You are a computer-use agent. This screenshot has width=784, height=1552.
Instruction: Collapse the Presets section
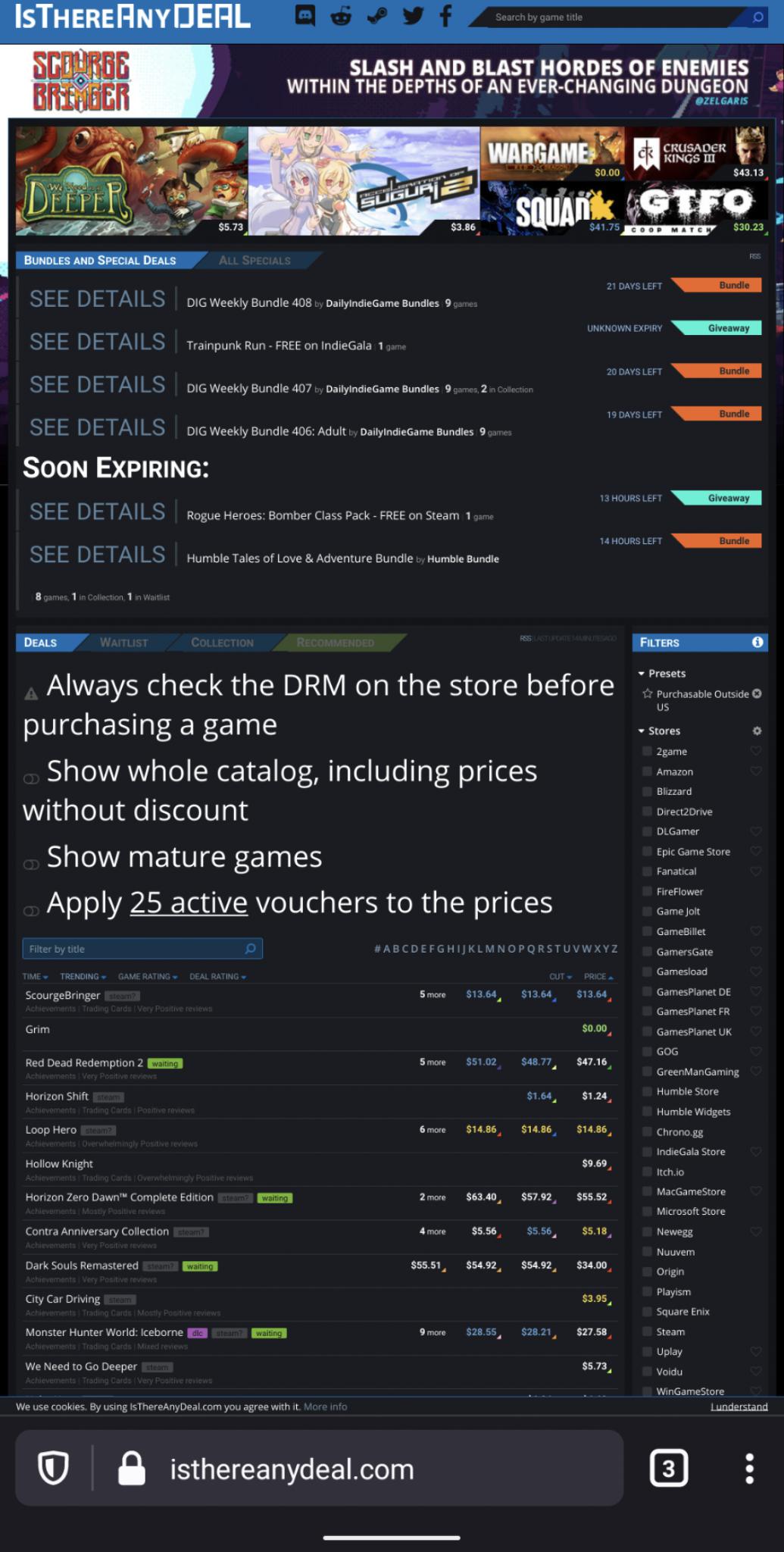pos(661,673)
